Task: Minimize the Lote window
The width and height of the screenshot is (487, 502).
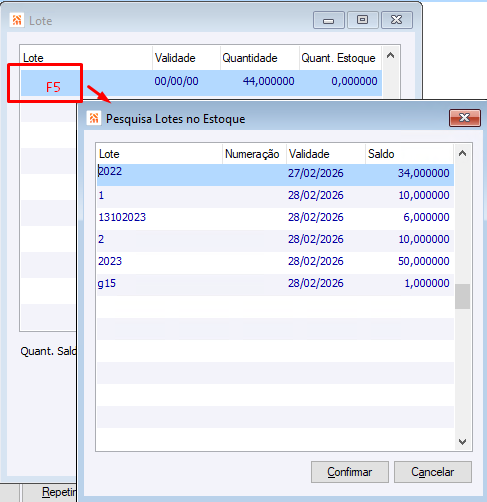Action: tap(329, 20)
